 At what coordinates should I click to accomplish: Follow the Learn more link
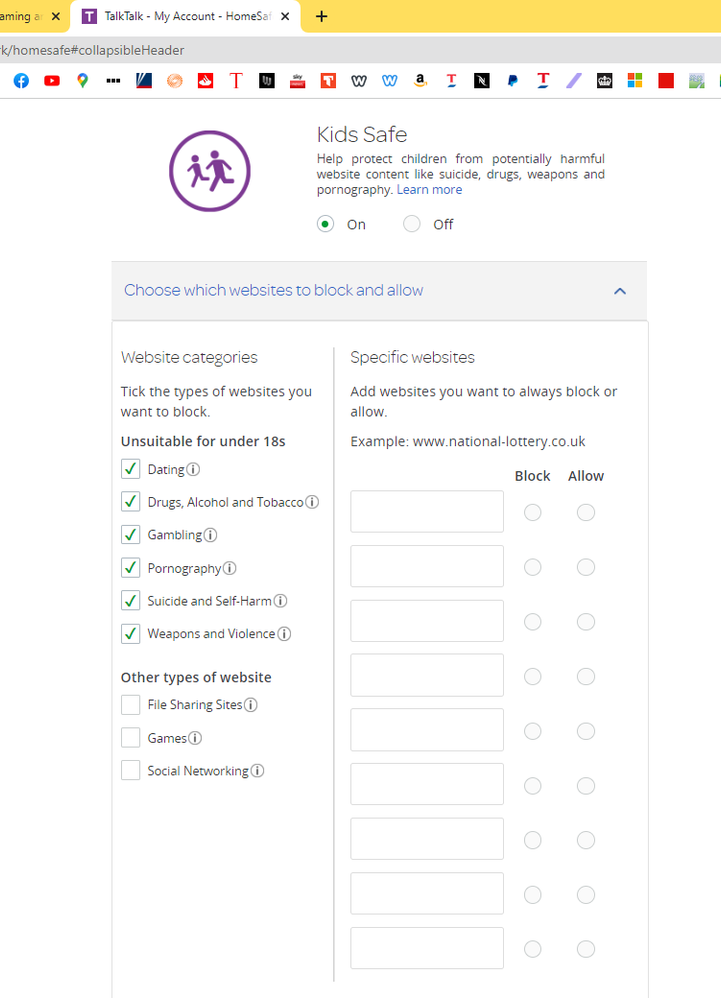[x=429, y=190]
